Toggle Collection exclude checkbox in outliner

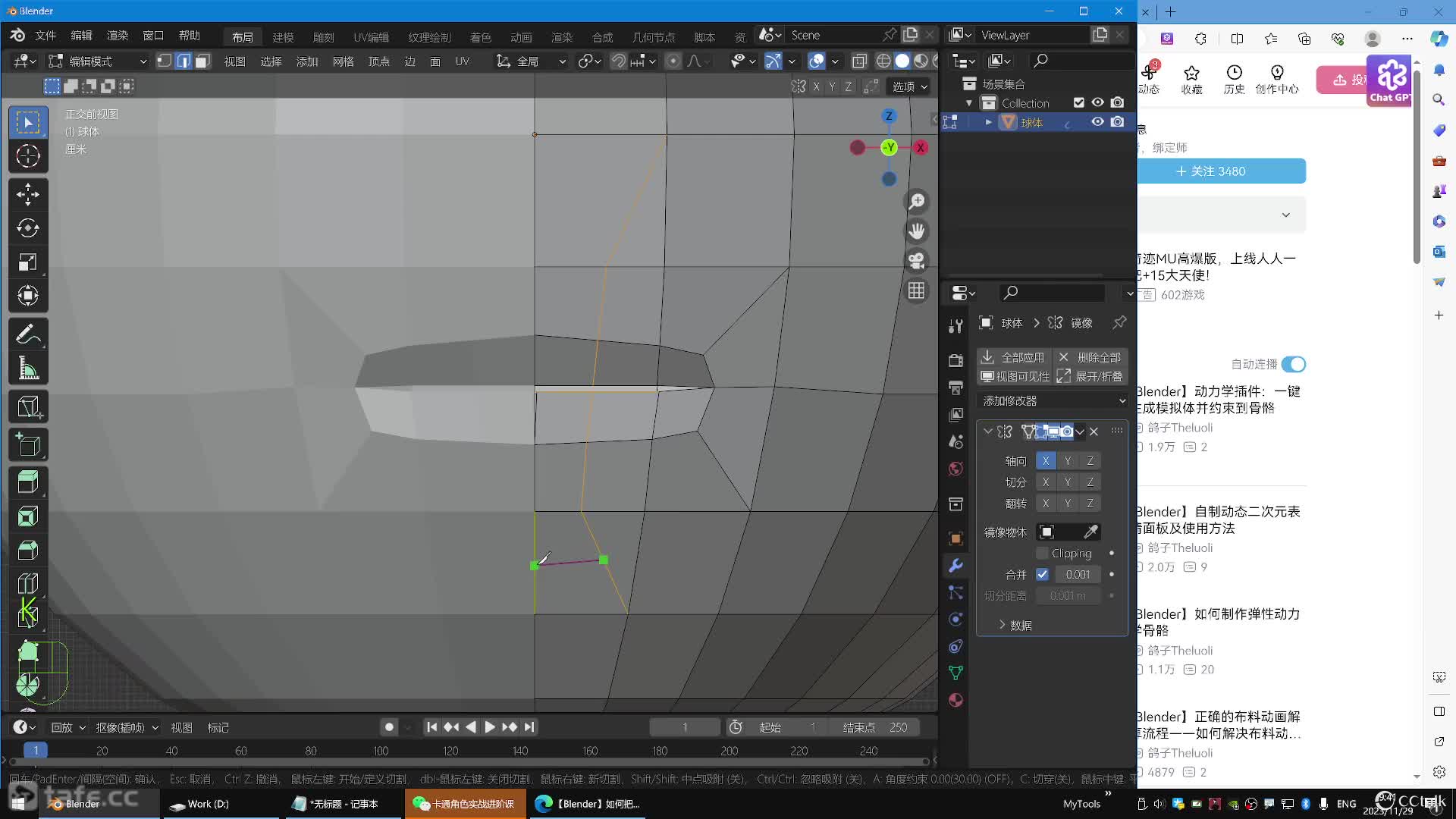1078,102
